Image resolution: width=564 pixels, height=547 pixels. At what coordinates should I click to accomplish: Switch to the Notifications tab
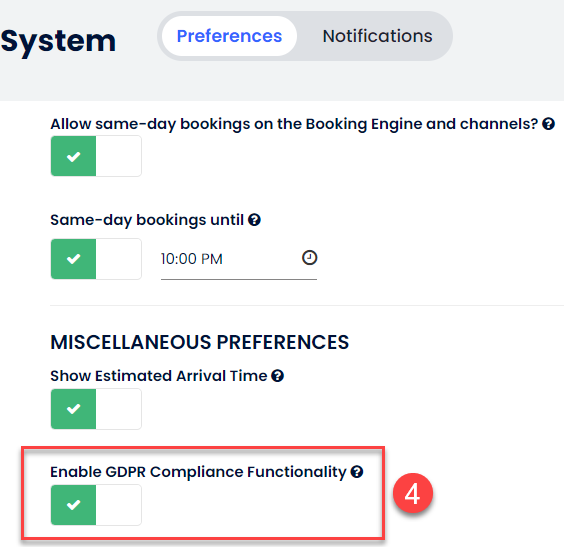click(x=377, y=36)
